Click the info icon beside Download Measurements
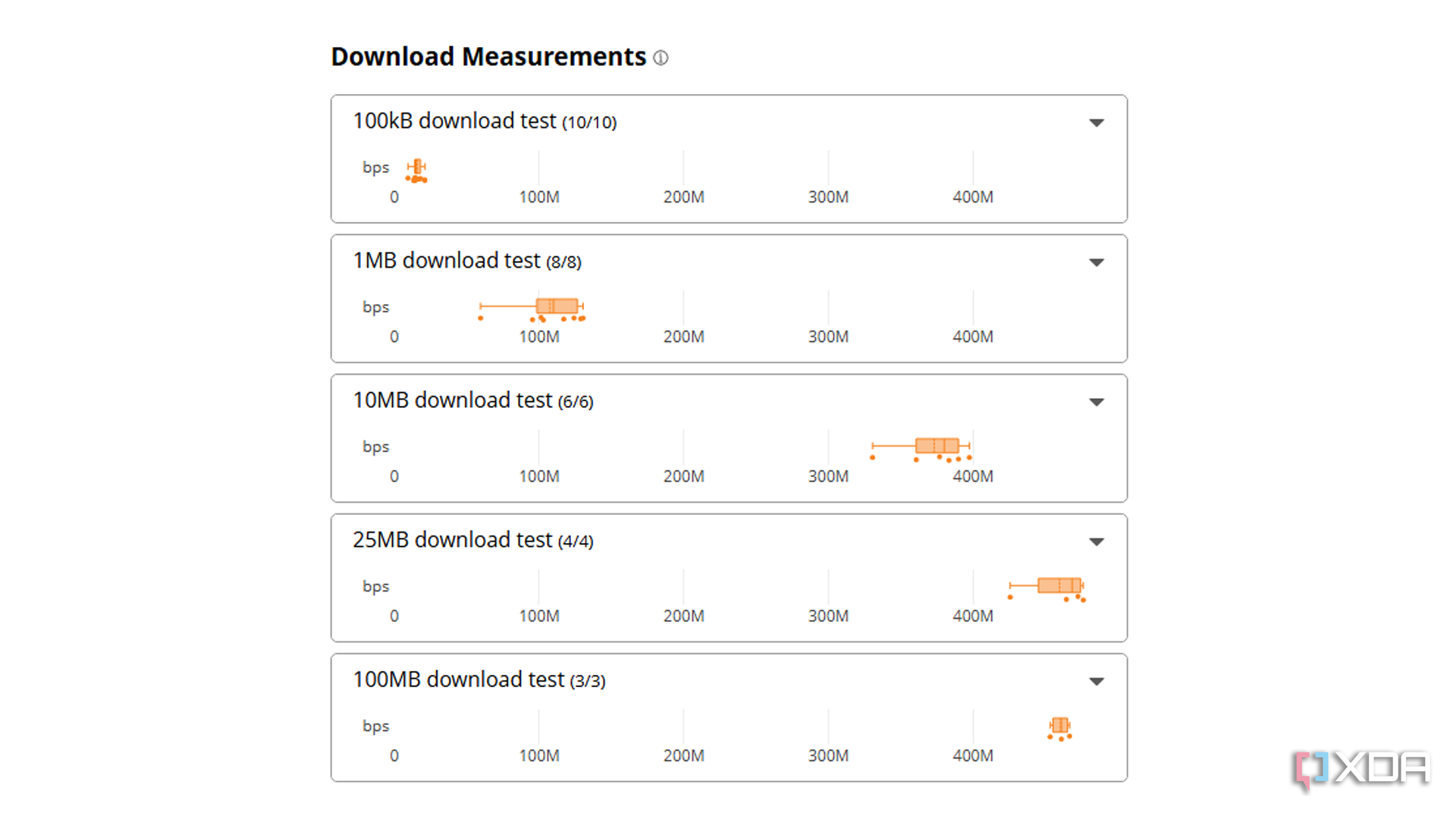 click(x=661, y=58)
